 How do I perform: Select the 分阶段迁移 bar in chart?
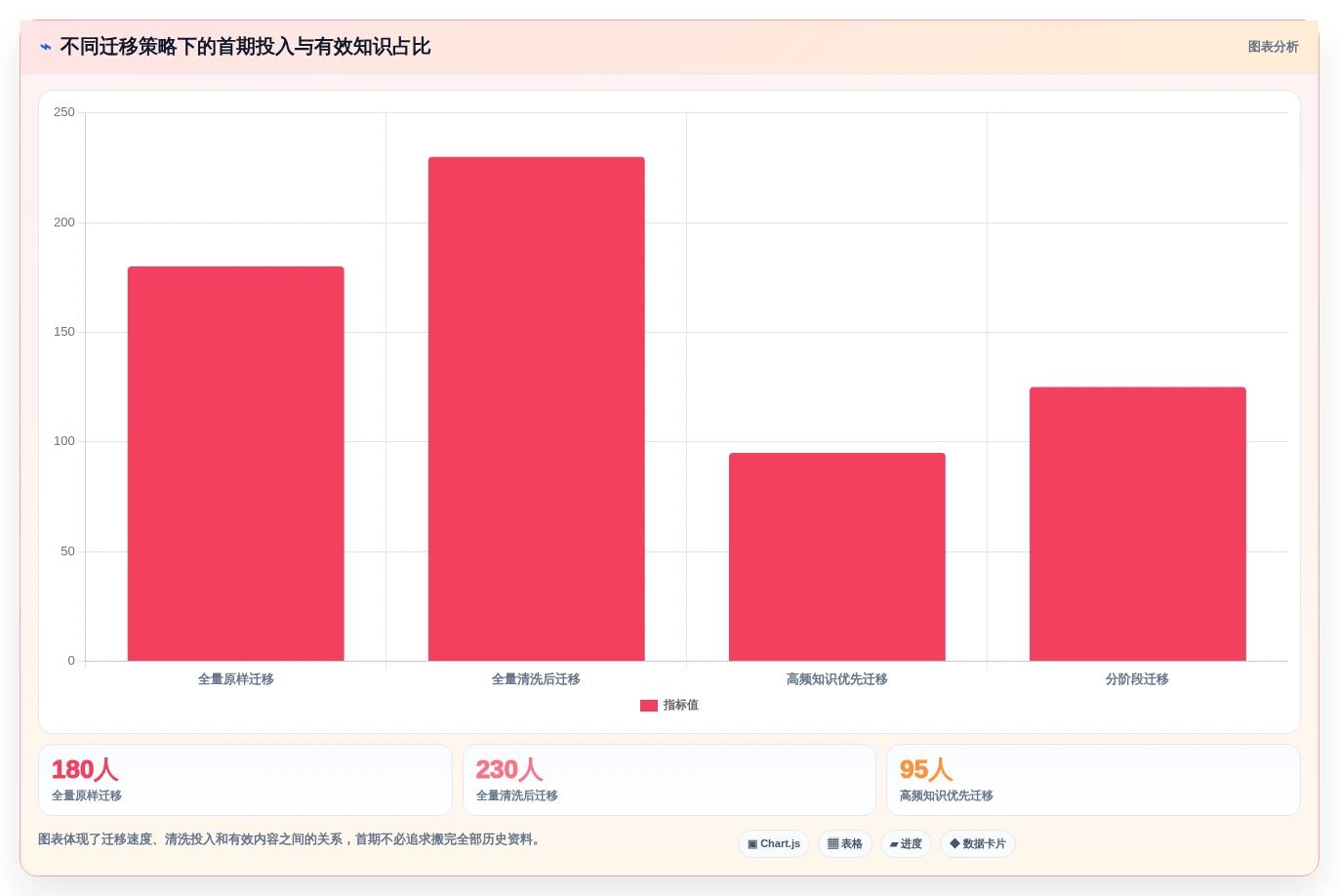pos(1138,524)
